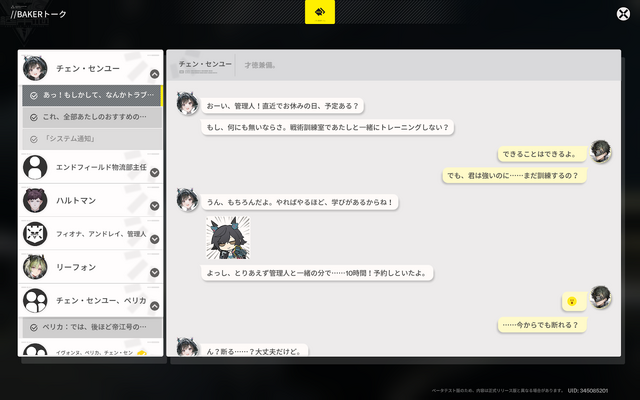Select the 「システム通知」 conversation
The width and height of the screenshot is (640, 400).
click(x=92, y=139)
